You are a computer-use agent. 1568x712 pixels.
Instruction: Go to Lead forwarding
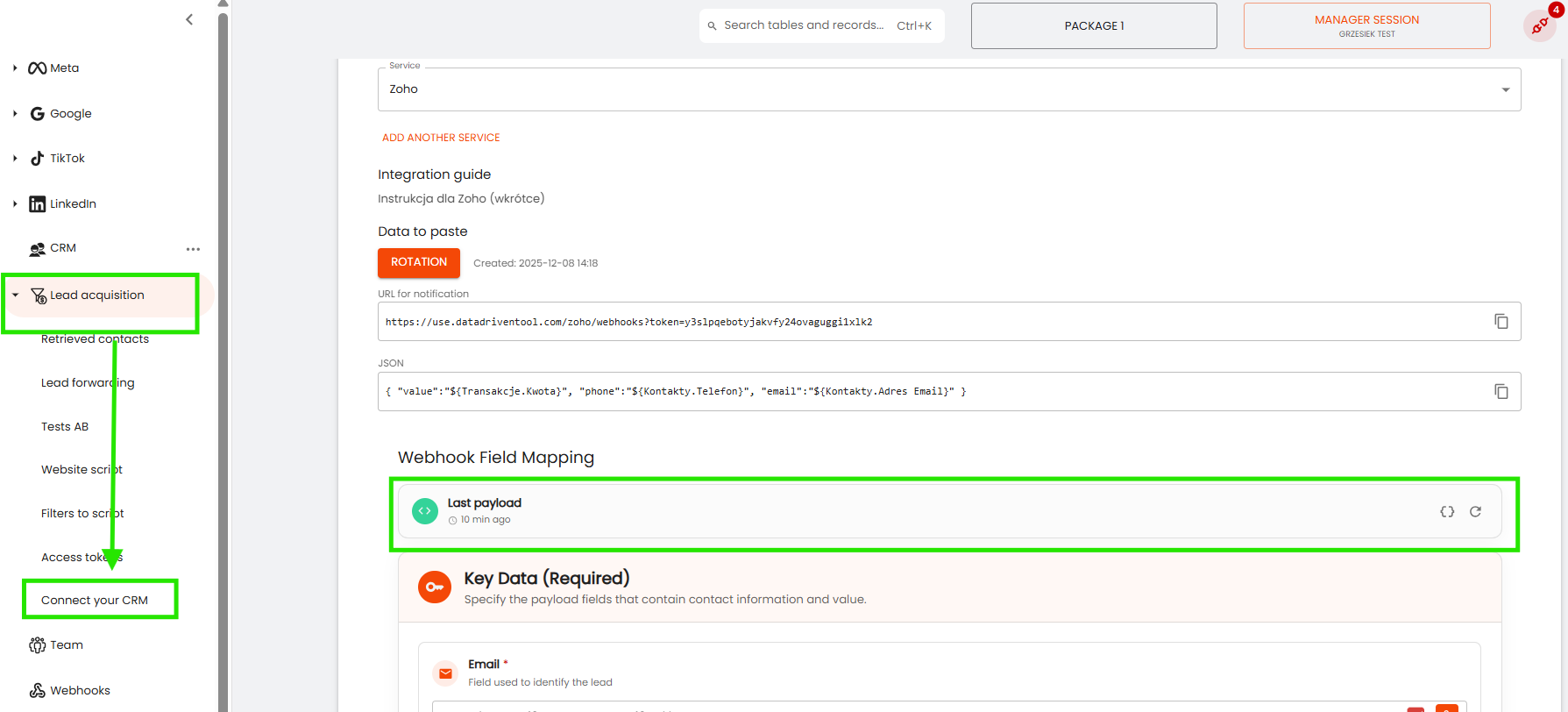88,383
